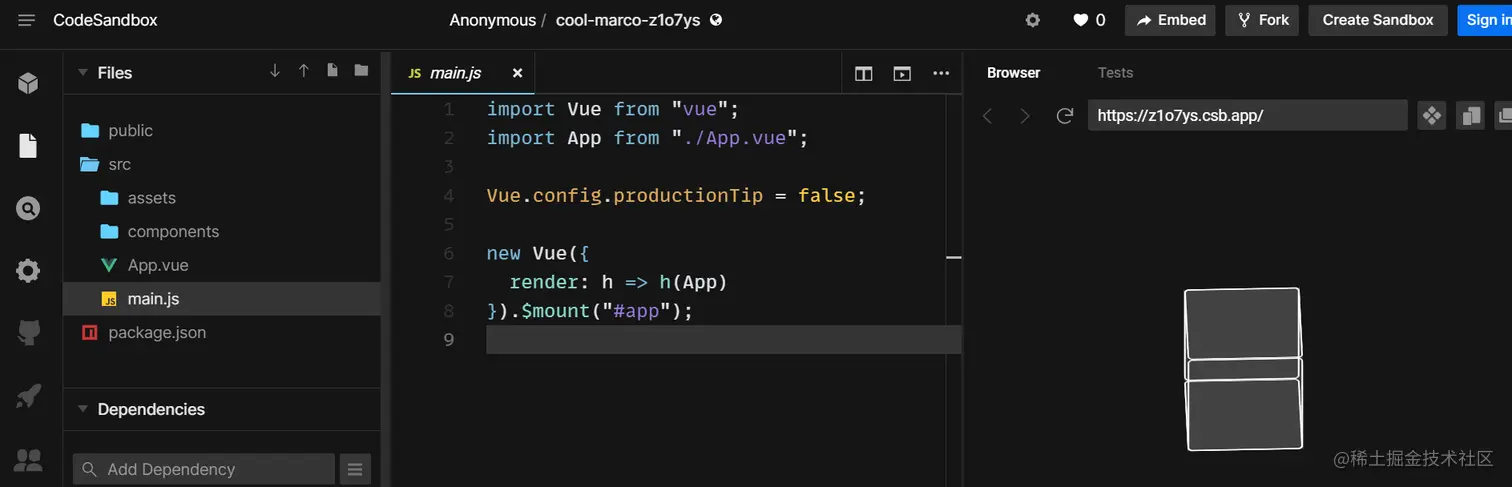Collapse the Dependencies section

(81, 409)
